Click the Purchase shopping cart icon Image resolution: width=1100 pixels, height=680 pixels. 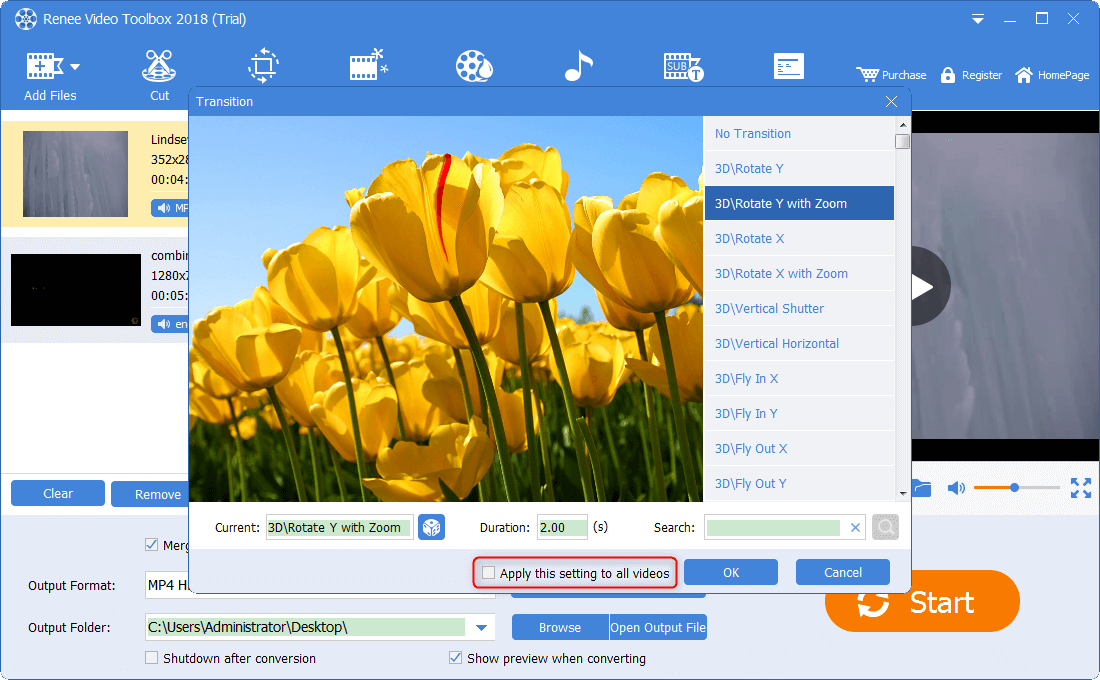(867, 75)
